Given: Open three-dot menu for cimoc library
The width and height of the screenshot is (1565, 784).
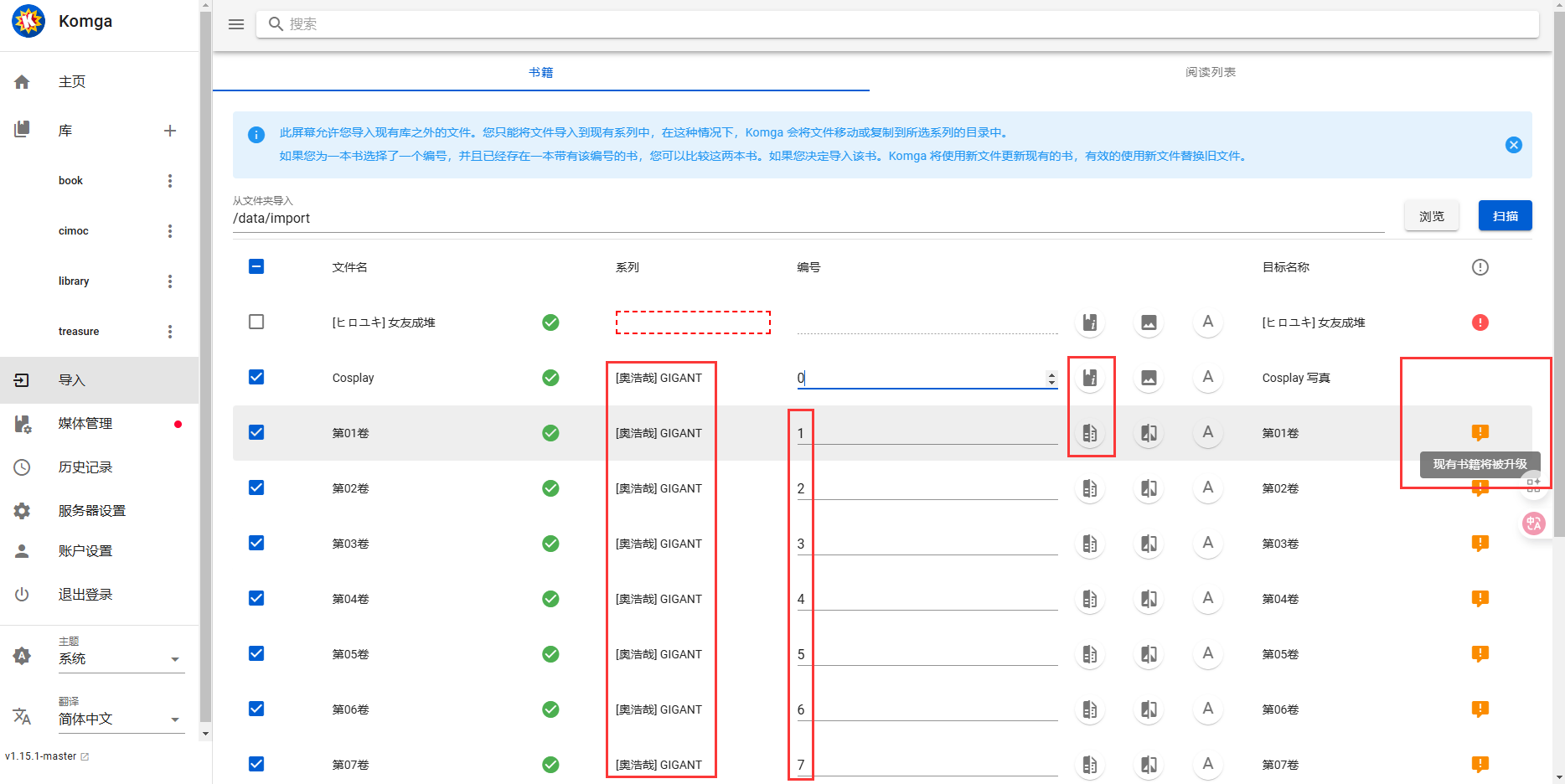Looking at the screenshot, I should tap(170, 231).
